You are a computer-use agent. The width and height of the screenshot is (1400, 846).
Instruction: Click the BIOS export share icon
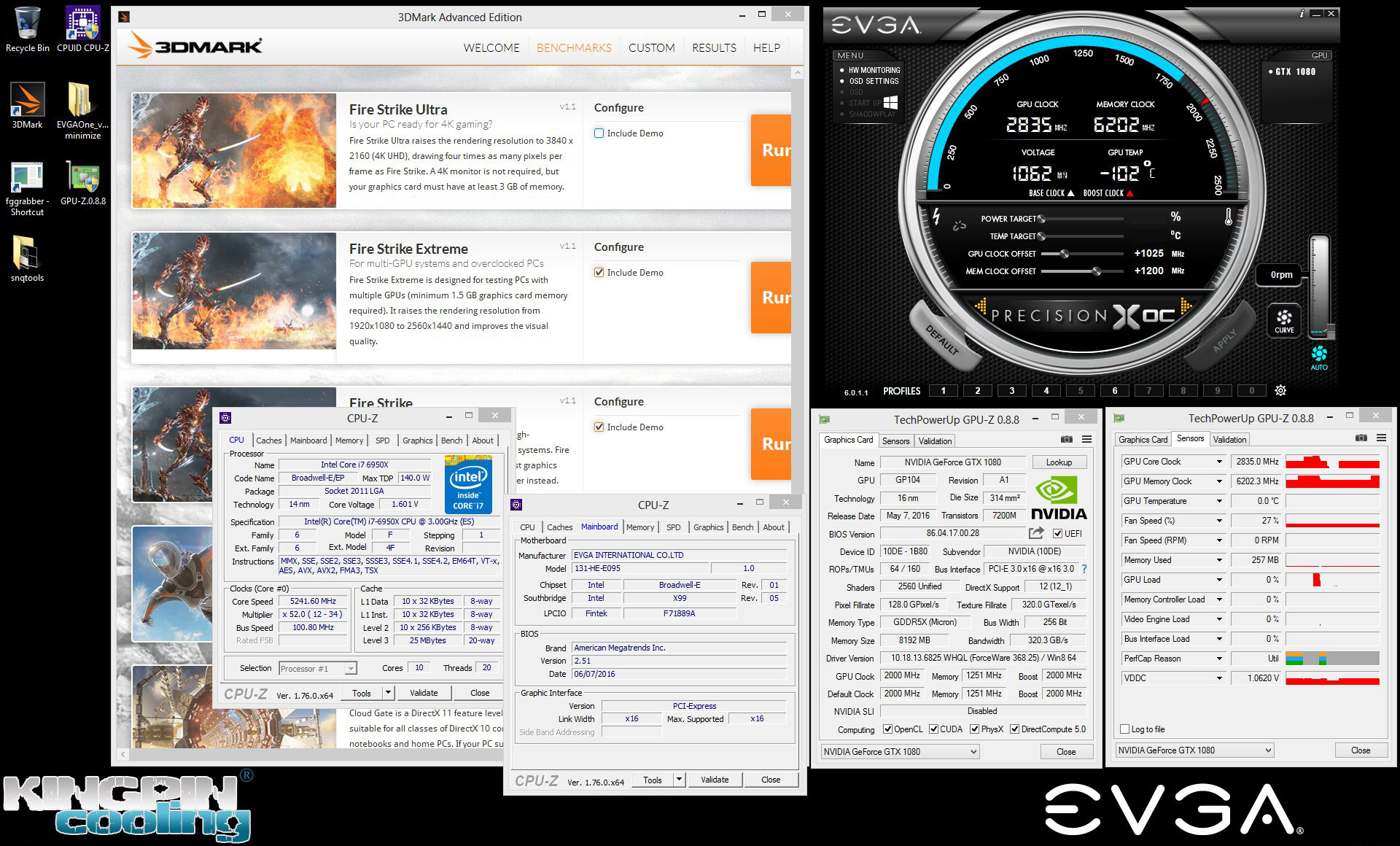(1035, 533)
